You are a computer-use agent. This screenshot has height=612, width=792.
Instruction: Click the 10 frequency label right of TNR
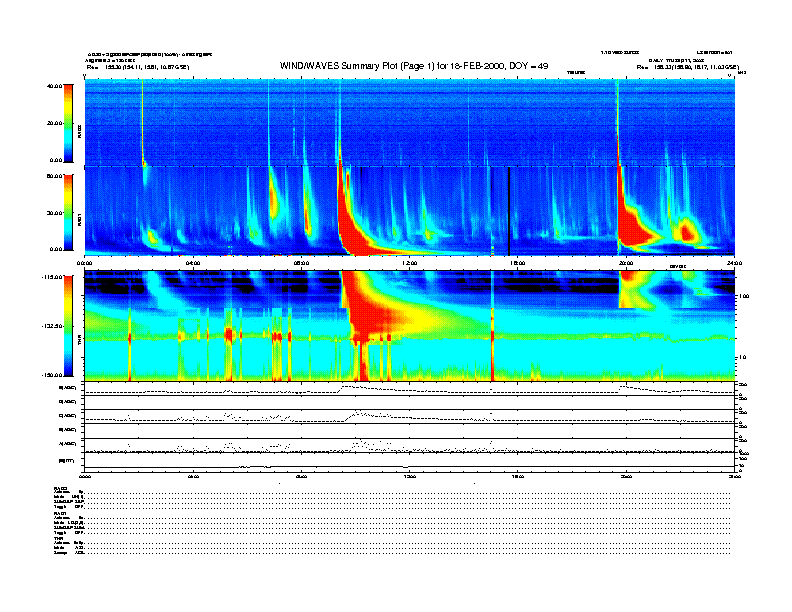744,358
